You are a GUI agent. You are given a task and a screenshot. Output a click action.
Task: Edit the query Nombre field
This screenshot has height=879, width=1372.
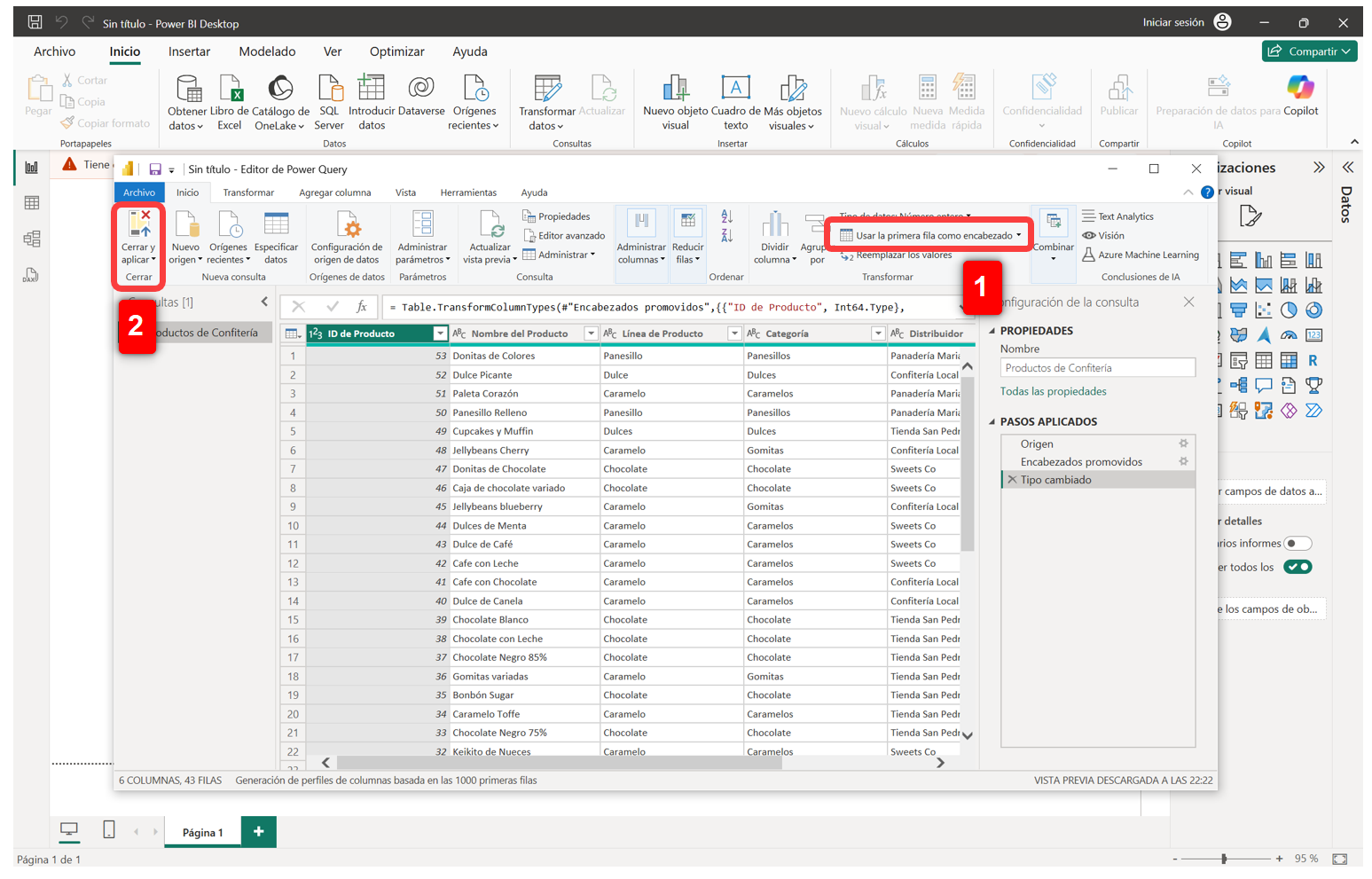(1097, 368)
